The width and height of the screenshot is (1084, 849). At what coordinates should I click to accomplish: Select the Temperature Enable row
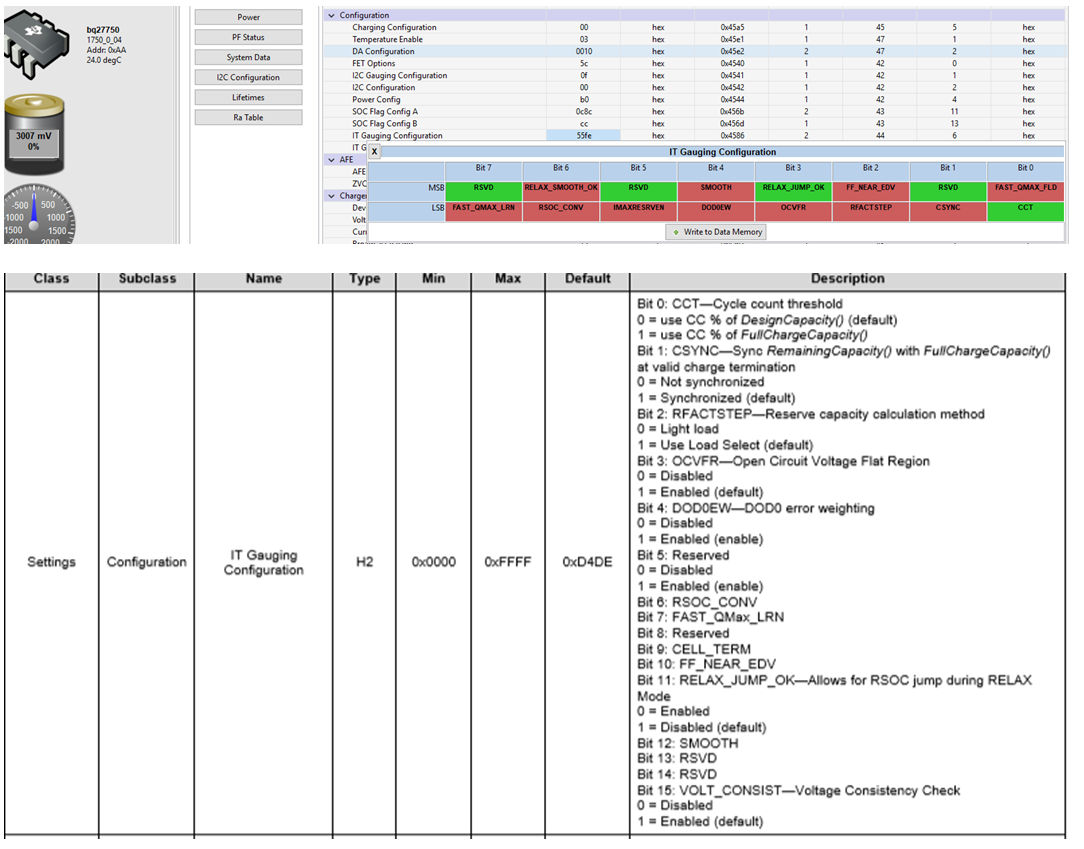tap(695, 39)
